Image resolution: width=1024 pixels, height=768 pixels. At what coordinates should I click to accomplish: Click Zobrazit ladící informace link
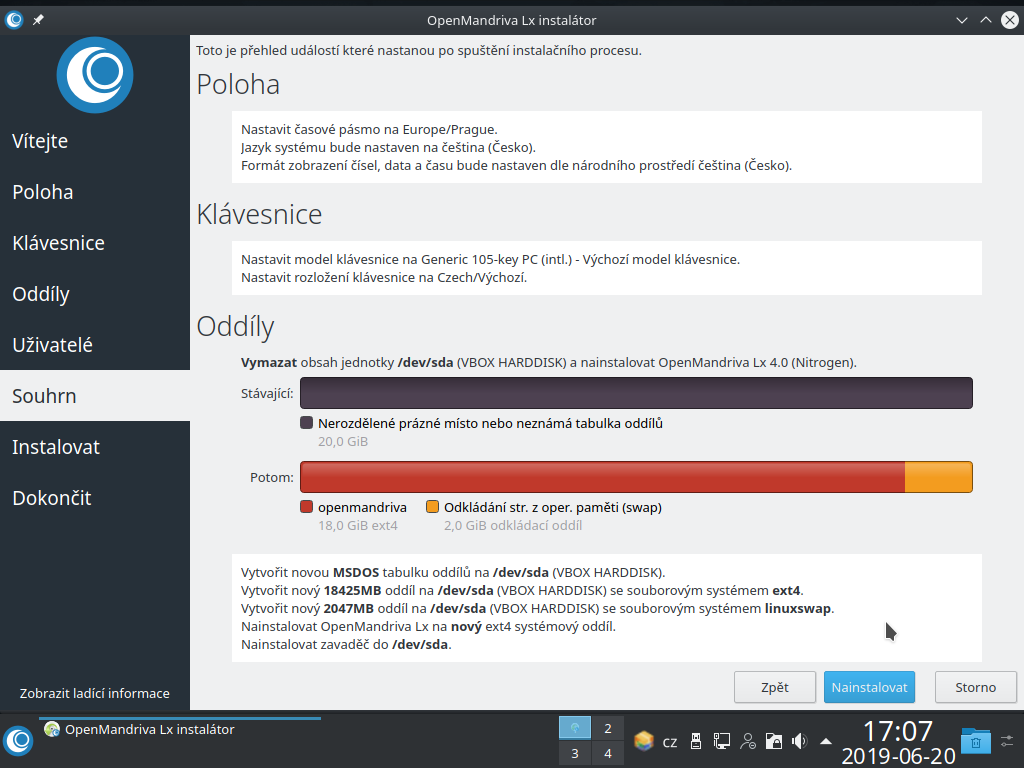[x=95, y=692]
